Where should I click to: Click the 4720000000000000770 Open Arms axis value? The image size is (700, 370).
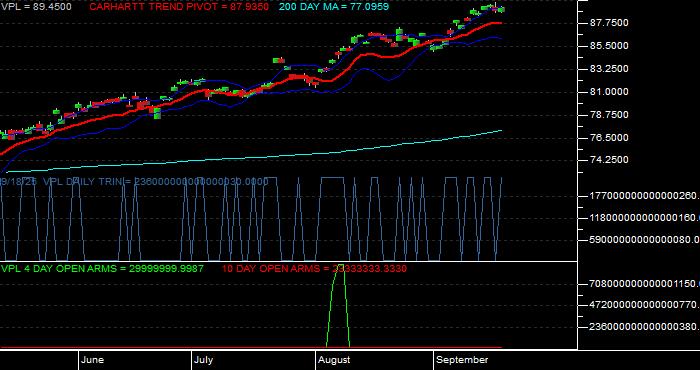645,305
